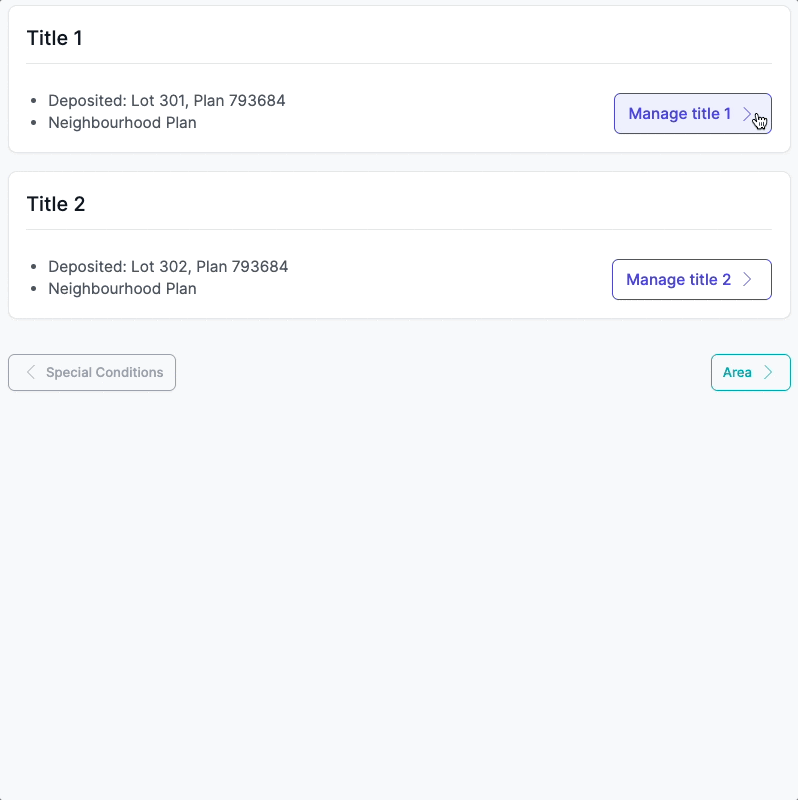Screen dimensions: 798x800
Task: Click the Neighbourhood Plan bullet in Title 2
Action: coord(35,289)
